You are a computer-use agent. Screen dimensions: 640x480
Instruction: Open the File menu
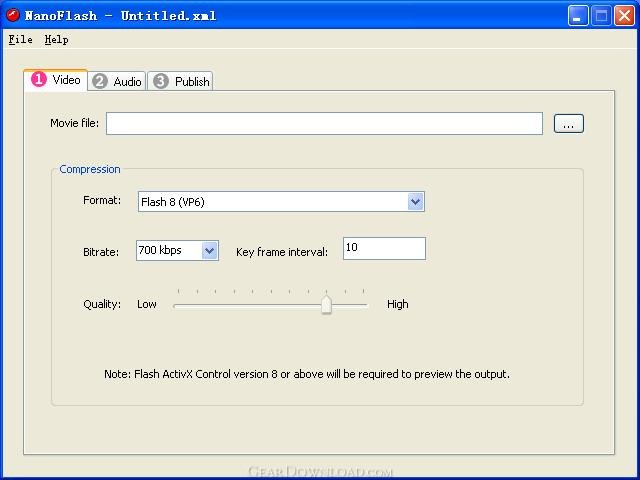pyautogui.click(x=20, y=39)
